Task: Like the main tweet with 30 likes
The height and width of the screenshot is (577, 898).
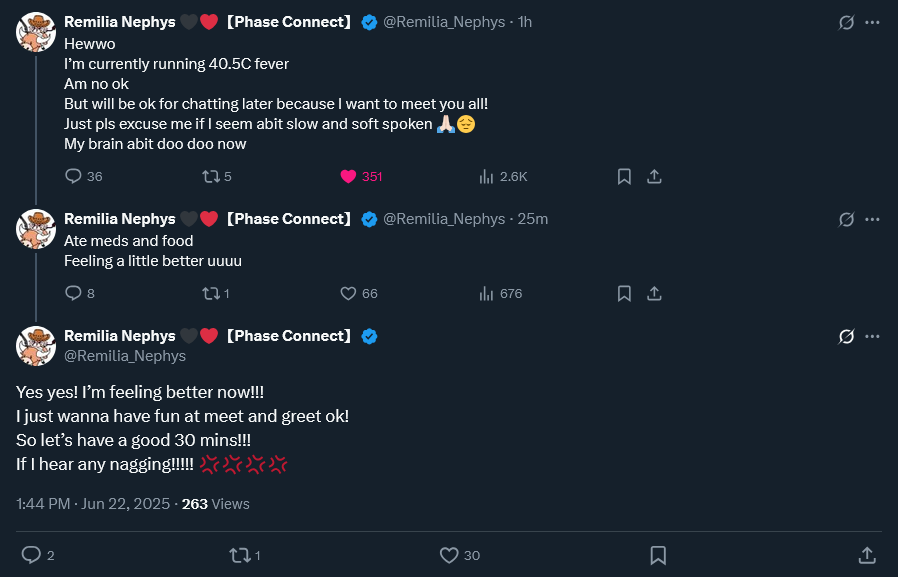Action: pyautogui.click(x=449, y=555)
